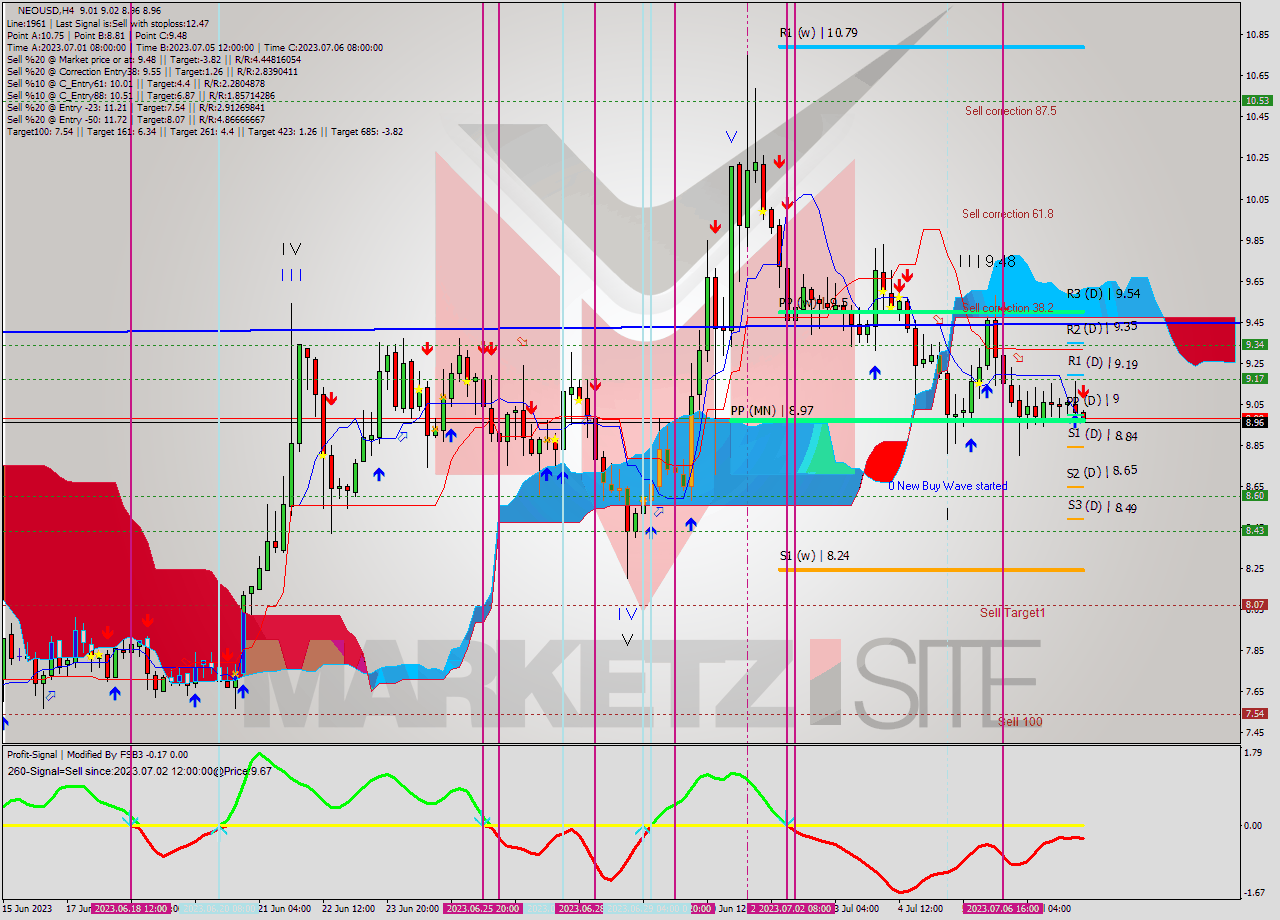Select the 2023.07.06 16:00 time marker

[1002, 909]
